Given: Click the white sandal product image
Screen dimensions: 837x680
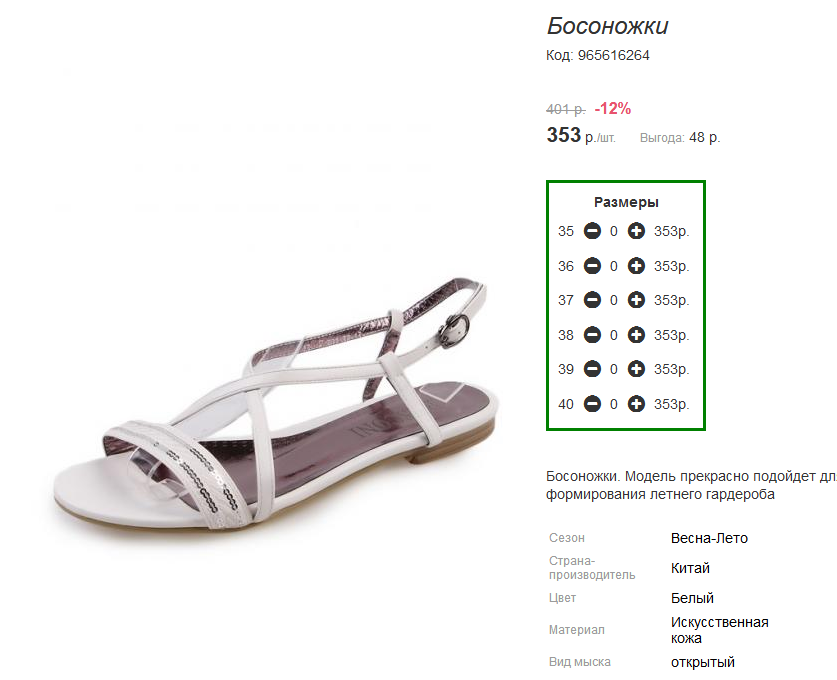Looking at the screenshot, I should click(x=276, y=404).
